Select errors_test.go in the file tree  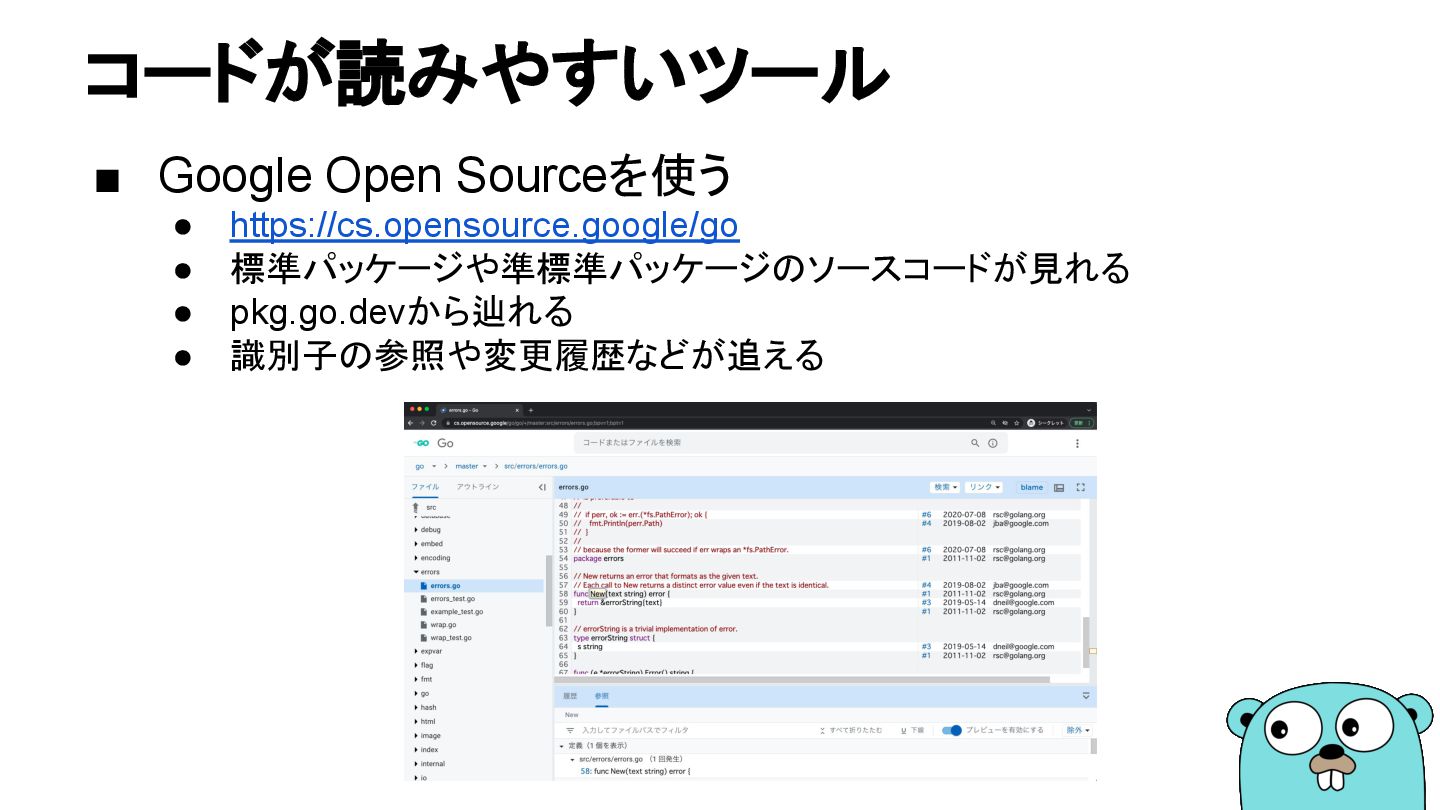tap(453, 598)
